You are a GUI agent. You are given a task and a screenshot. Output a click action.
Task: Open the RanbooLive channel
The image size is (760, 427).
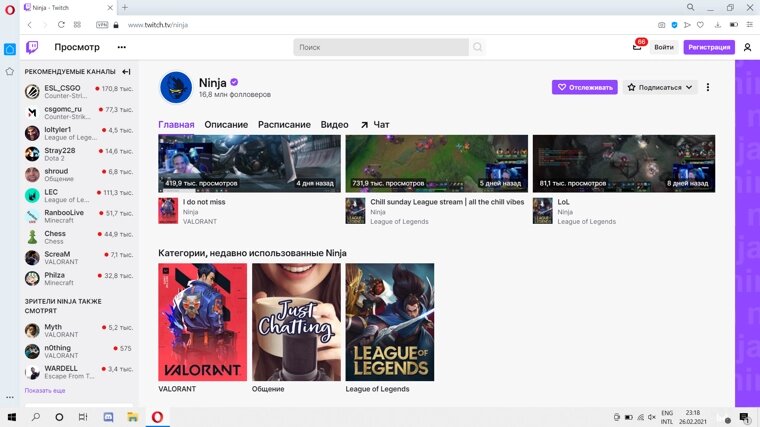point(79,216)
